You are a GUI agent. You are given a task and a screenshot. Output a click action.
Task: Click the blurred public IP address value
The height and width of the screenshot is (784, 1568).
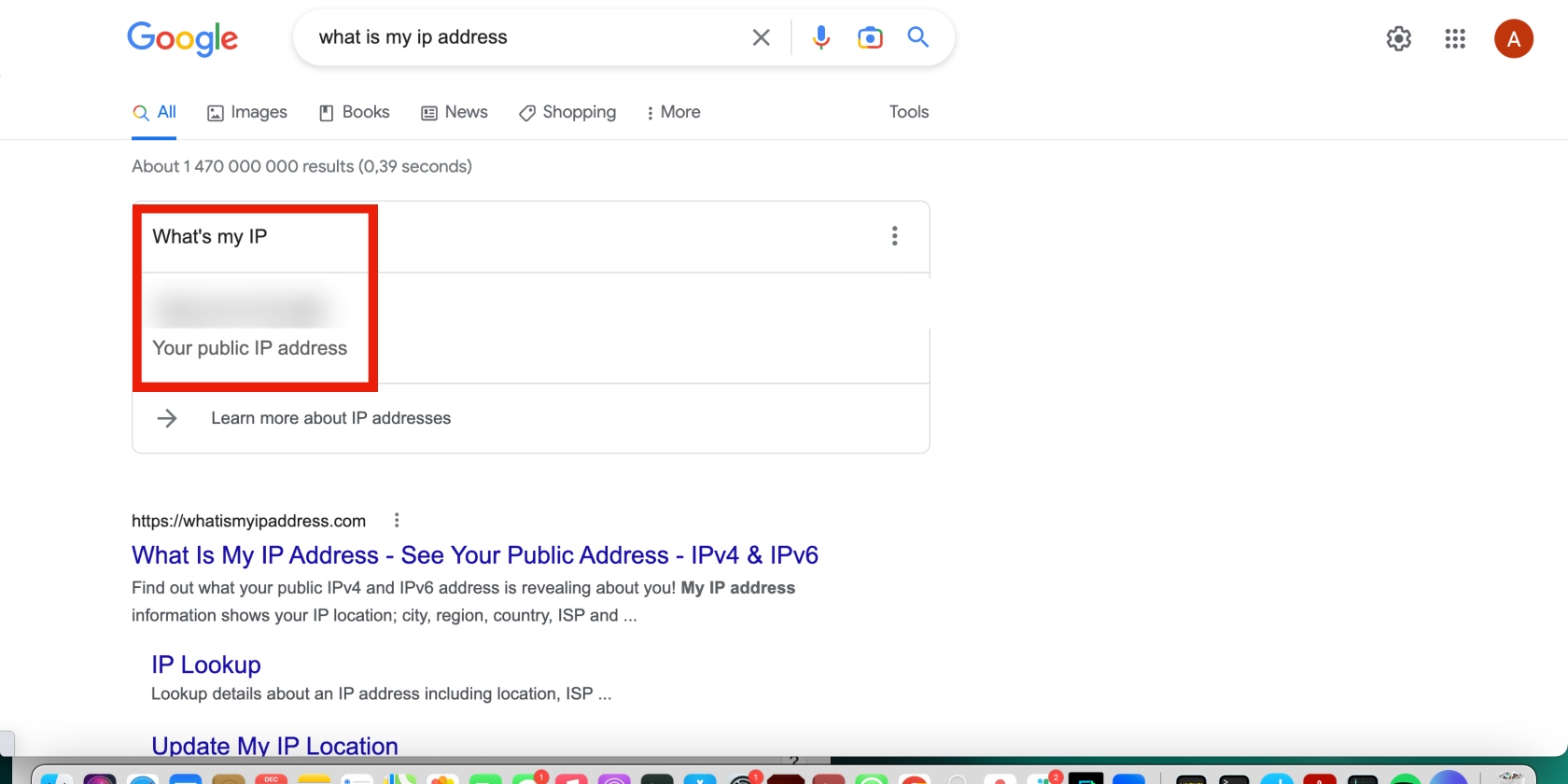[243, 309]
